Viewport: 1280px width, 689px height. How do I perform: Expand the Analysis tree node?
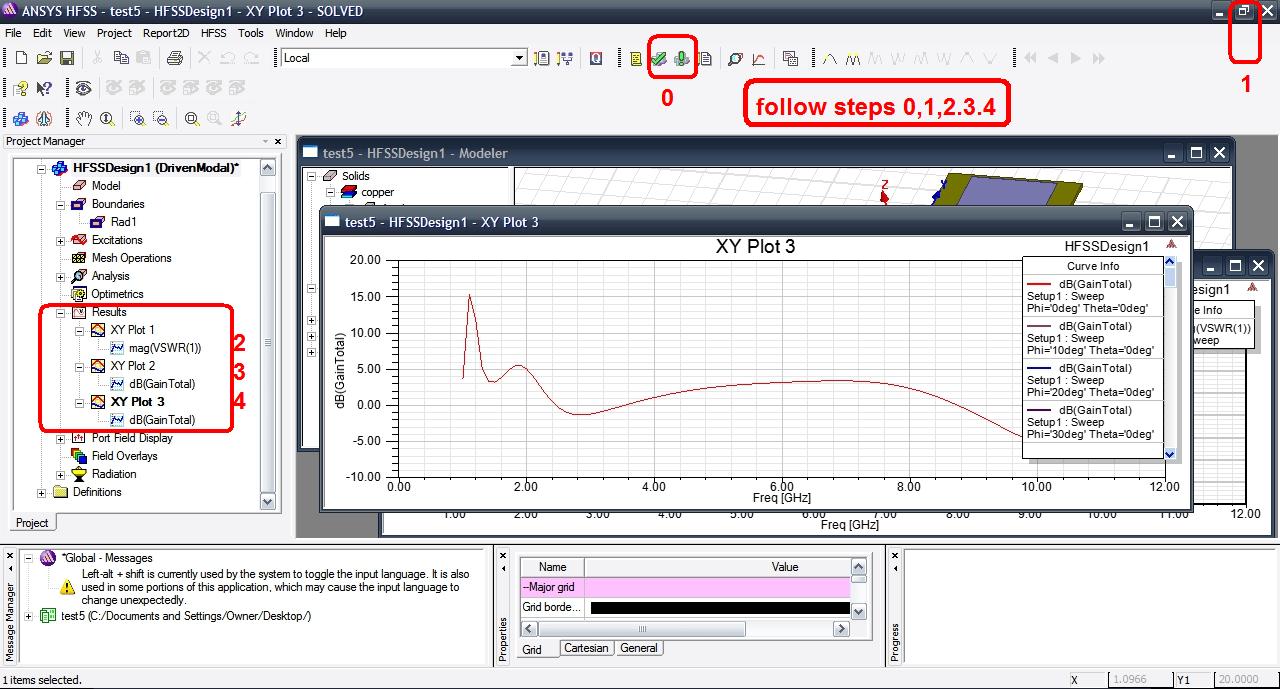(61, 276)
